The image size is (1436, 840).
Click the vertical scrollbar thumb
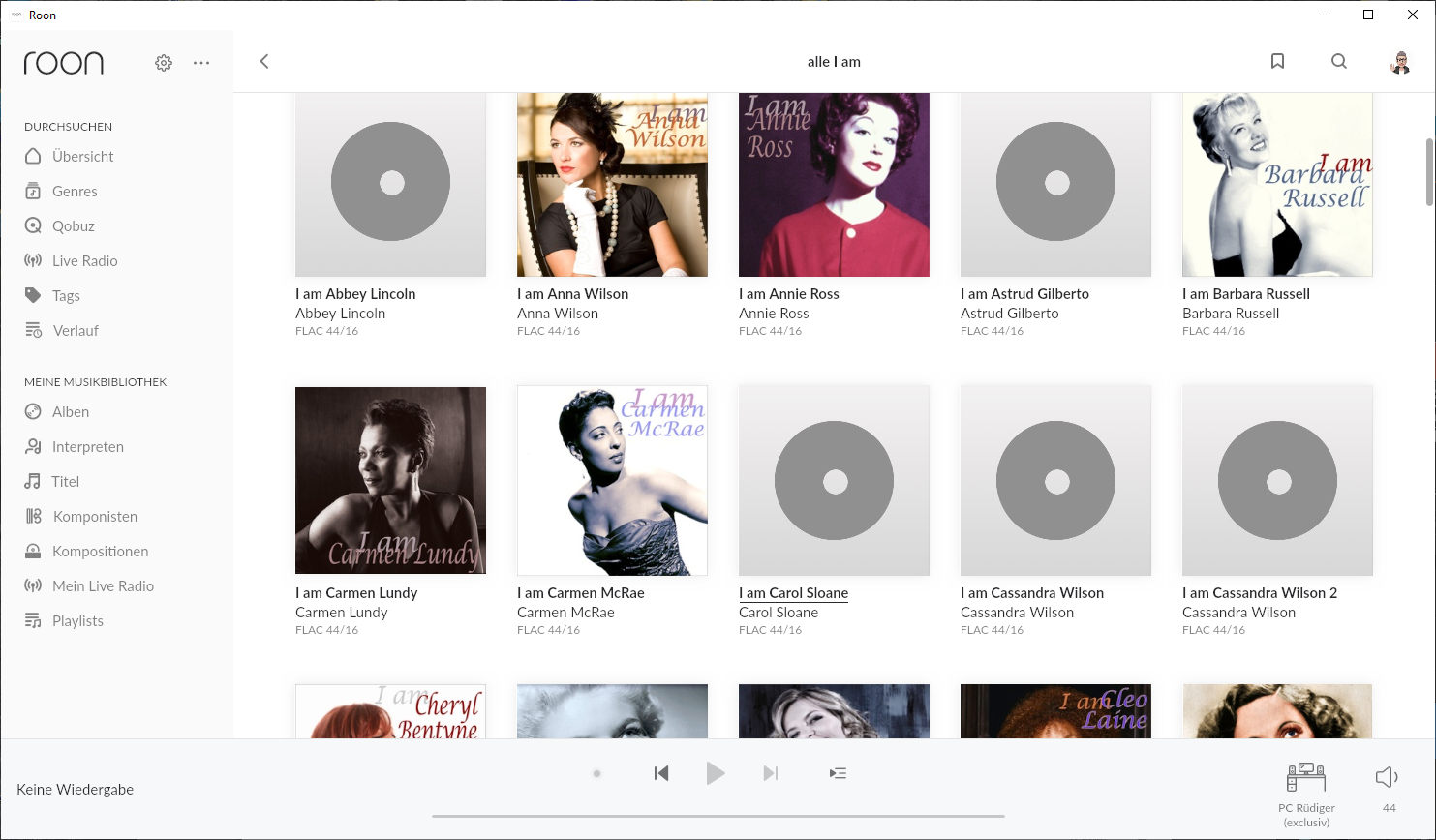click(1429, 172)
